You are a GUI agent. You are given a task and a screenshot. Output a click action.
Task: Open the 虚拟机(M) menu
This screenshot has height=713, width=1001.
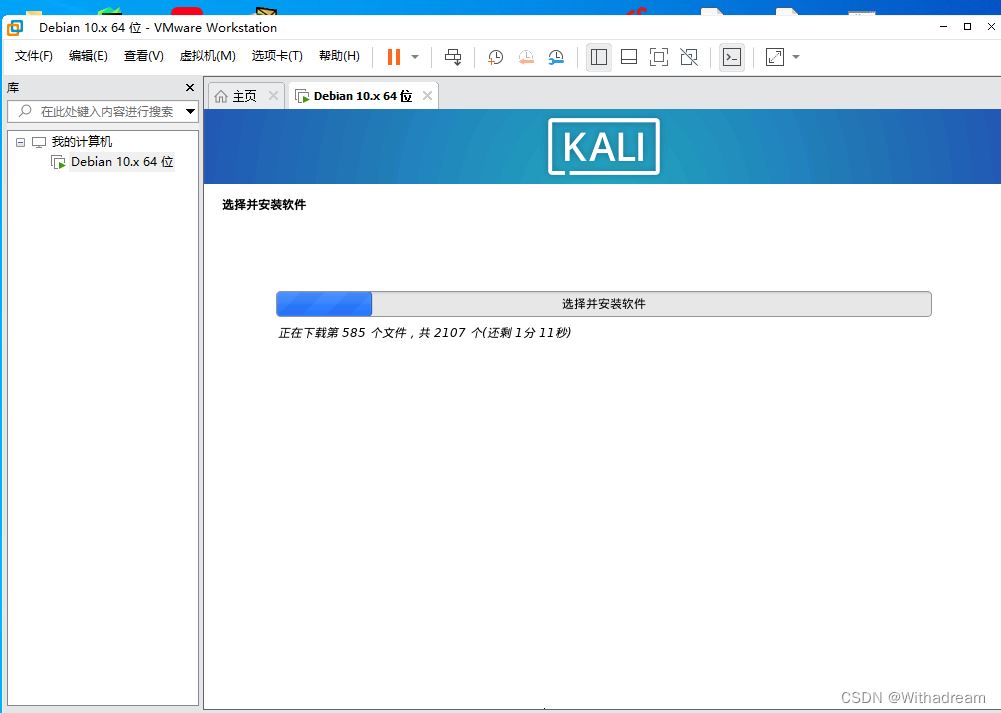[x=207, y=56]
